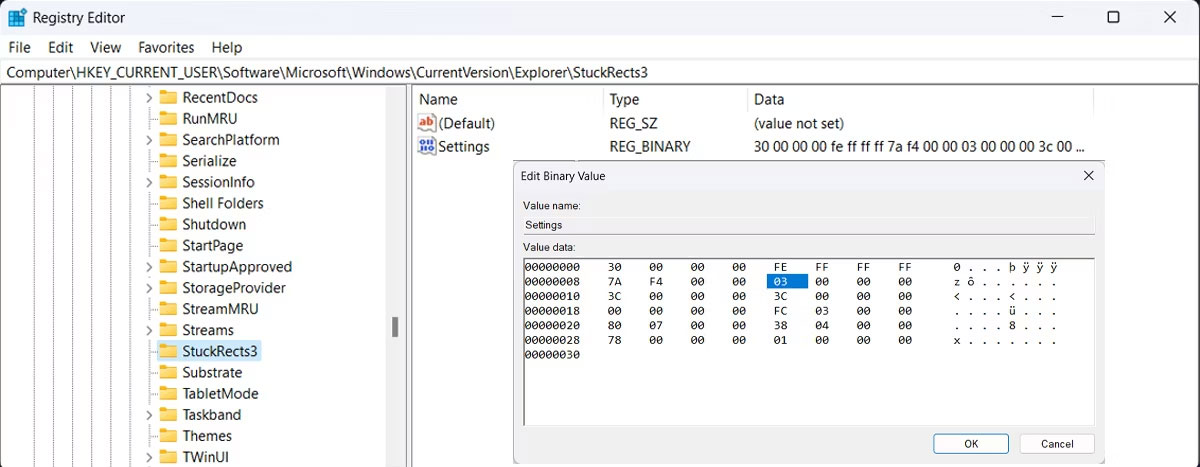
Task: Select the Settings binary value icon
Action: tap(427, 147)
